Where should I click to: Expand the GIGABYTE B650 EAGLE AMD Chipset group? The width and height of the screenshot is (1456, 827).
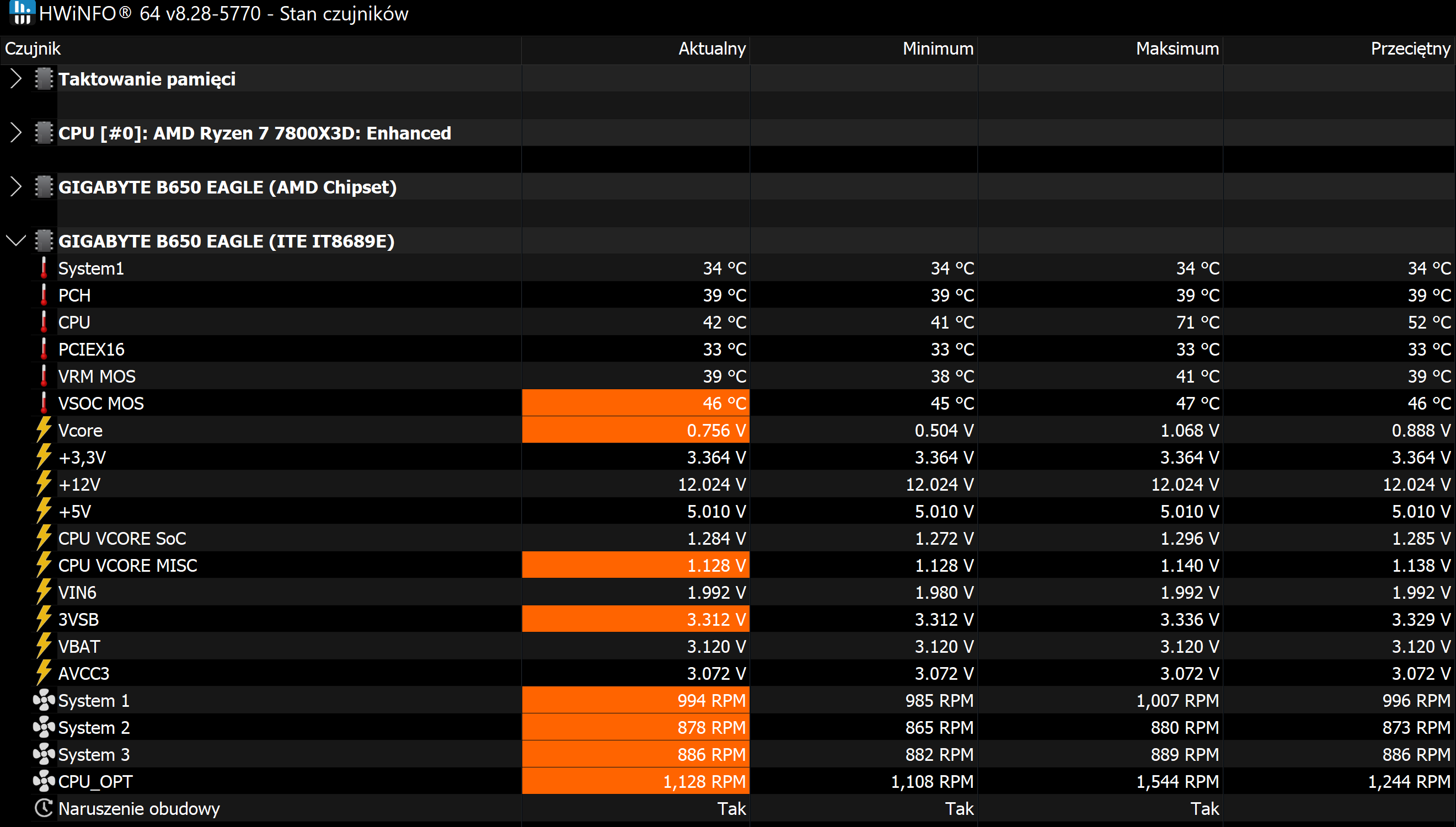[x=16, y=187]
